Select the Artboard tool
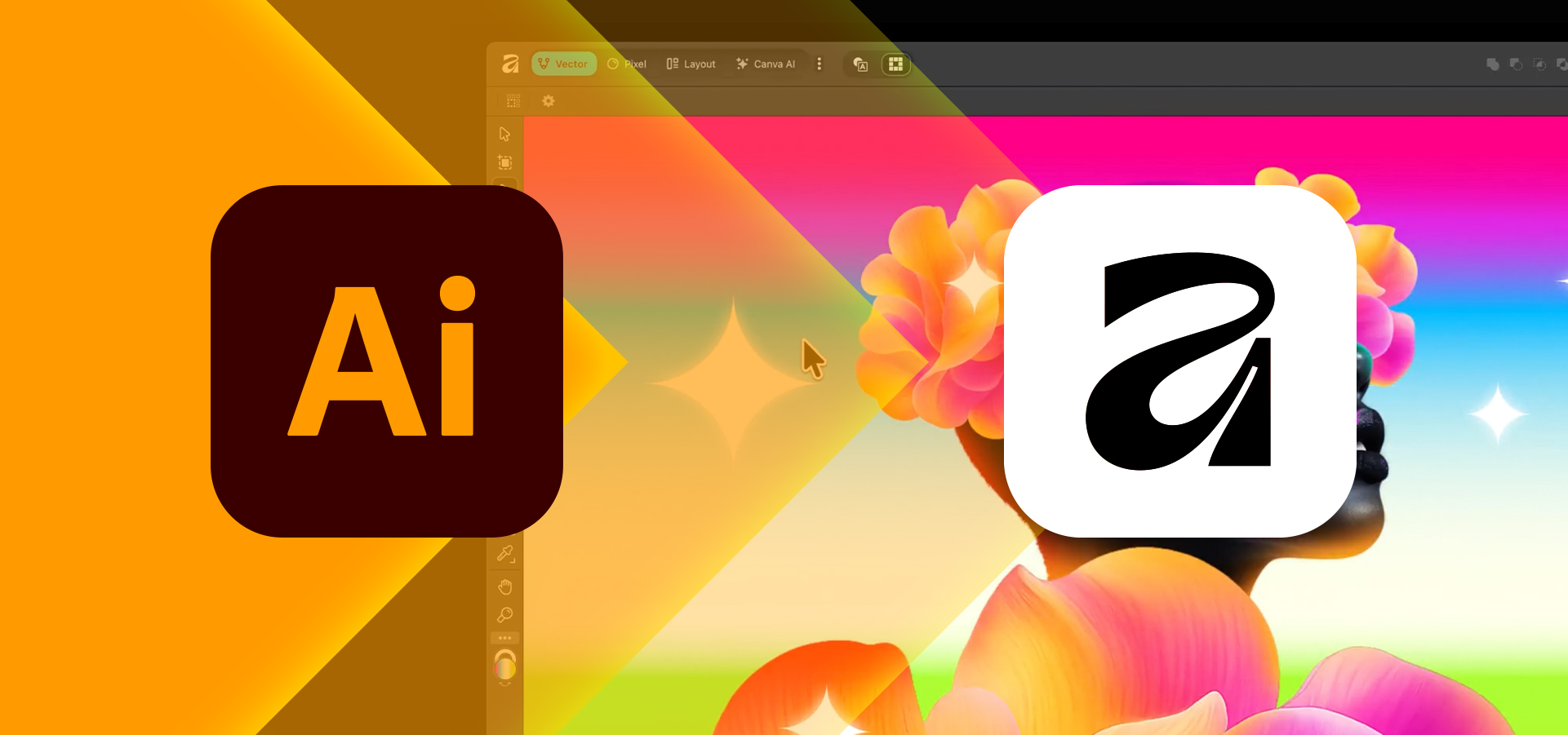 505,162
